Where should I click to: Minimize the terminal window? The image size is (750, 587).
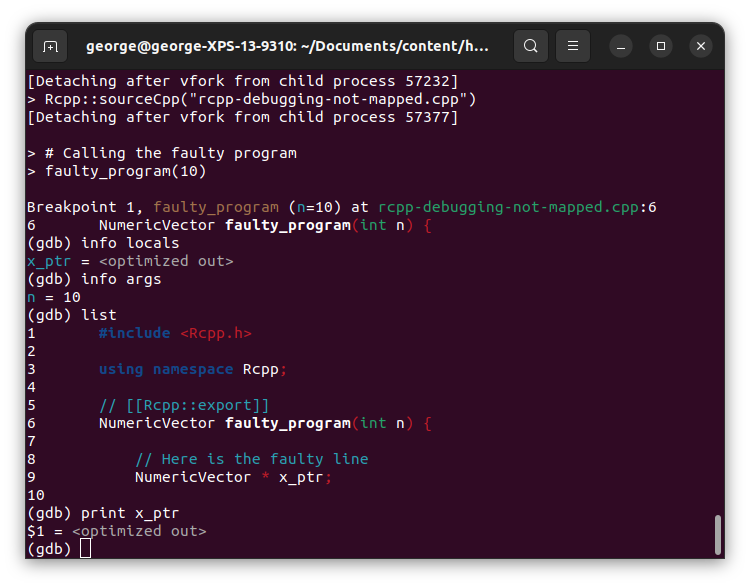click(x=620, y=46)
